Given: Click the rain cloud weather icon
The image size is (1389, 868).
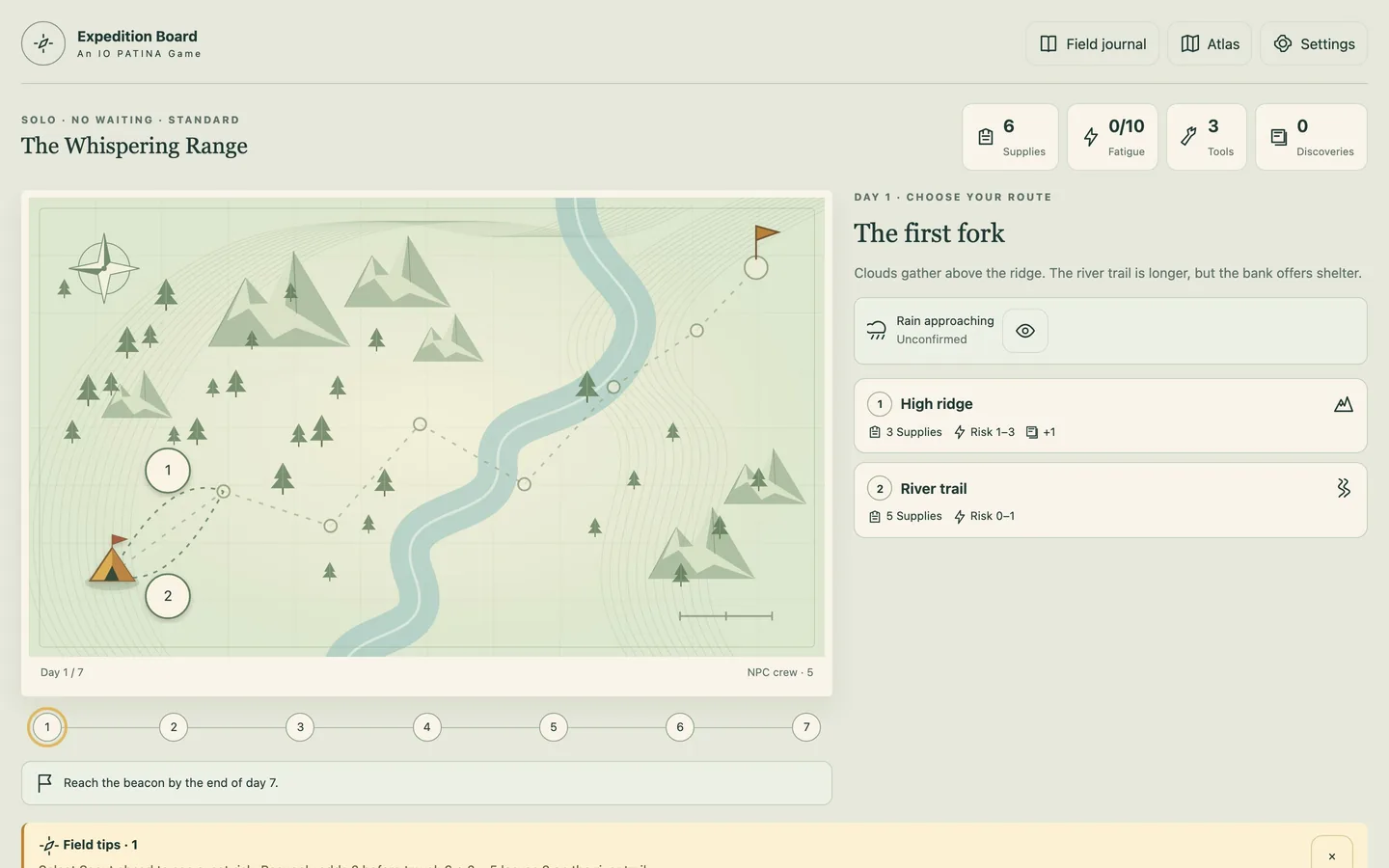Looking at the screenshot, I should [x=876, y=330].
